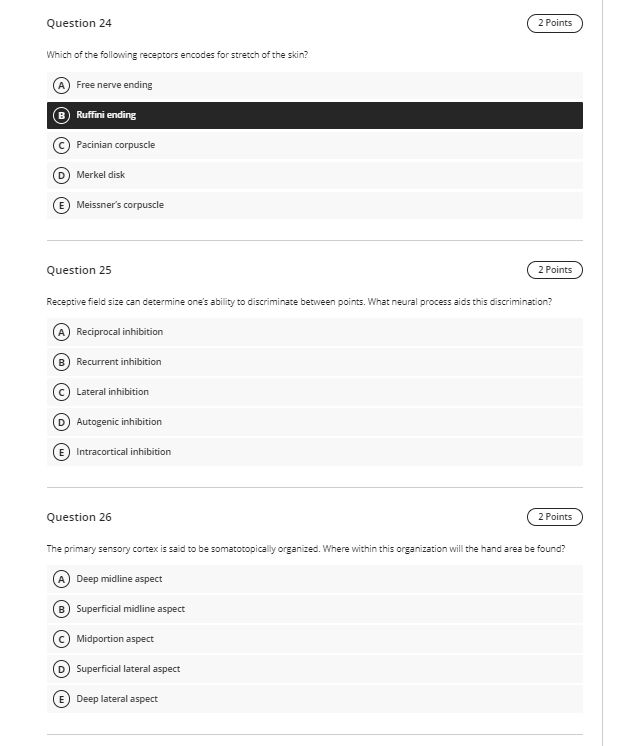Pick Lateral inhibition answer
Viewport: 637px width, 746px height.
click(314, 392)
